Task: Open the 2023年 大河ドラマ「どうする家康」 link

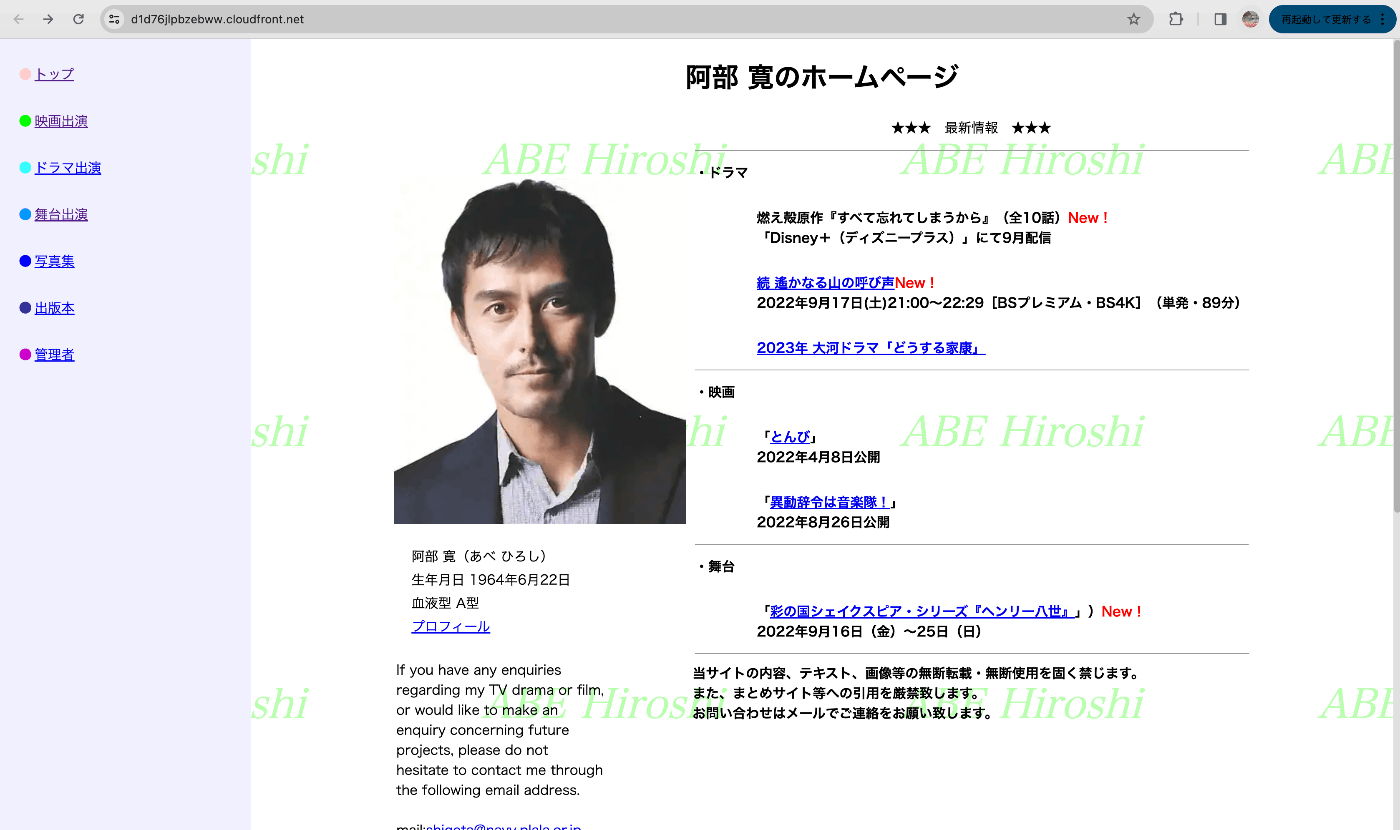Action: 871,348
